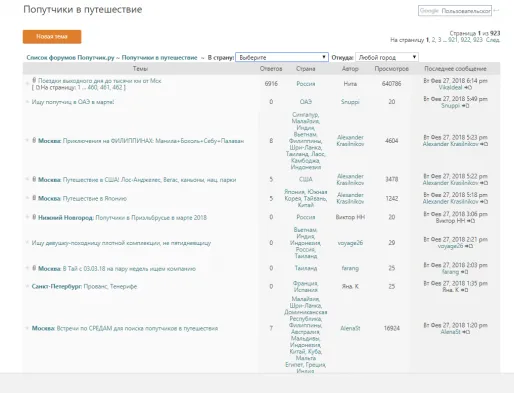Click the attachment paperclip icon on the Поездки выходного дня topic
514x393 pixels.
34,80
